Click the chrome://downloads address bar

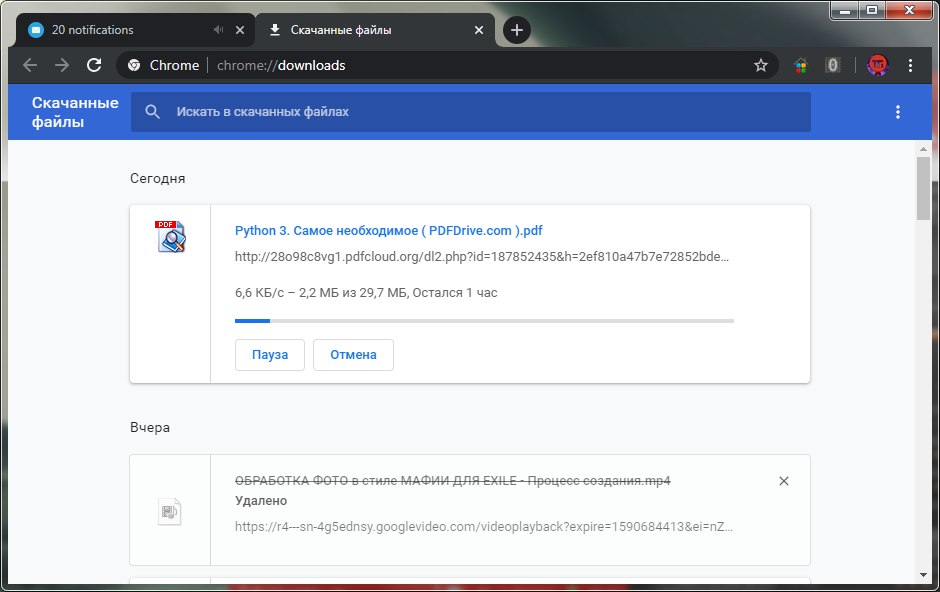point(447,65)
